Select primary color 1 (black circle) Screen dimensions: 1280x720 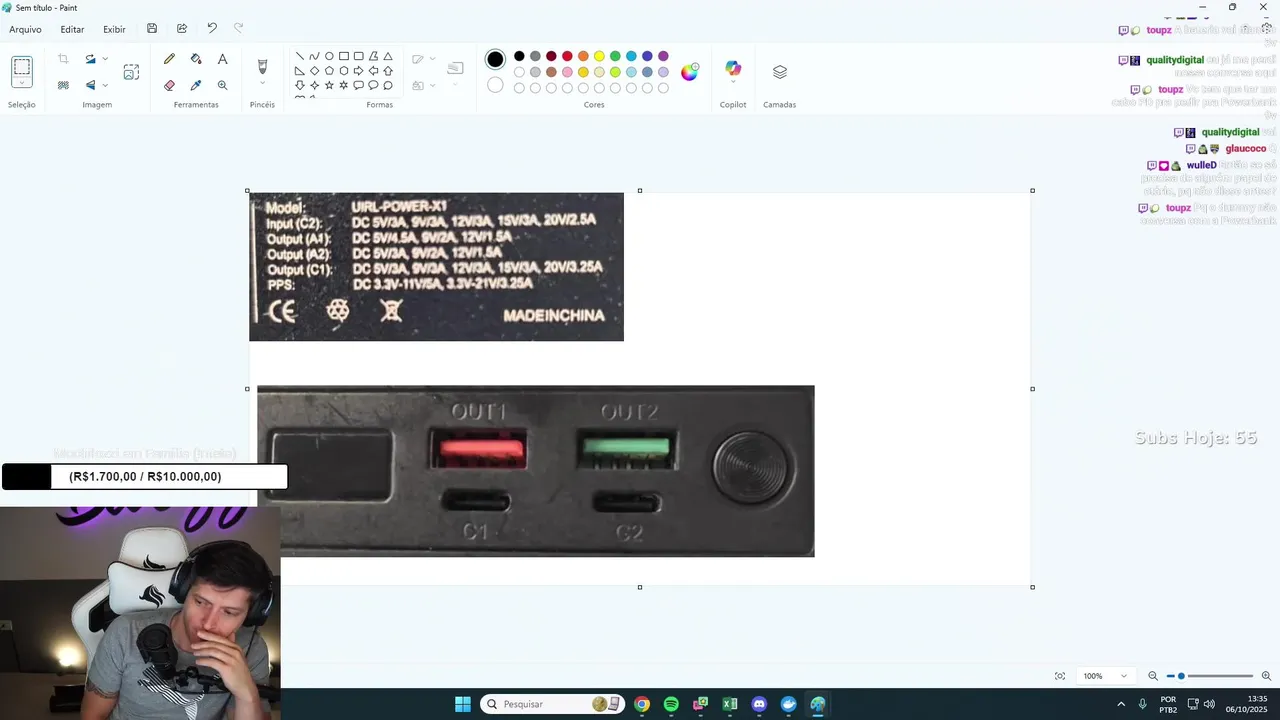coord(495,59)
